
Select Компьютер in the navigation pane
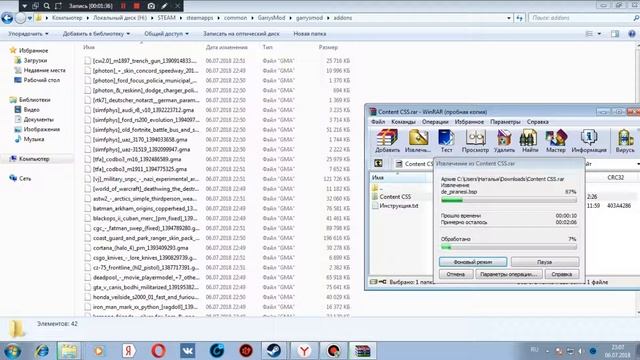click(34, 159)
